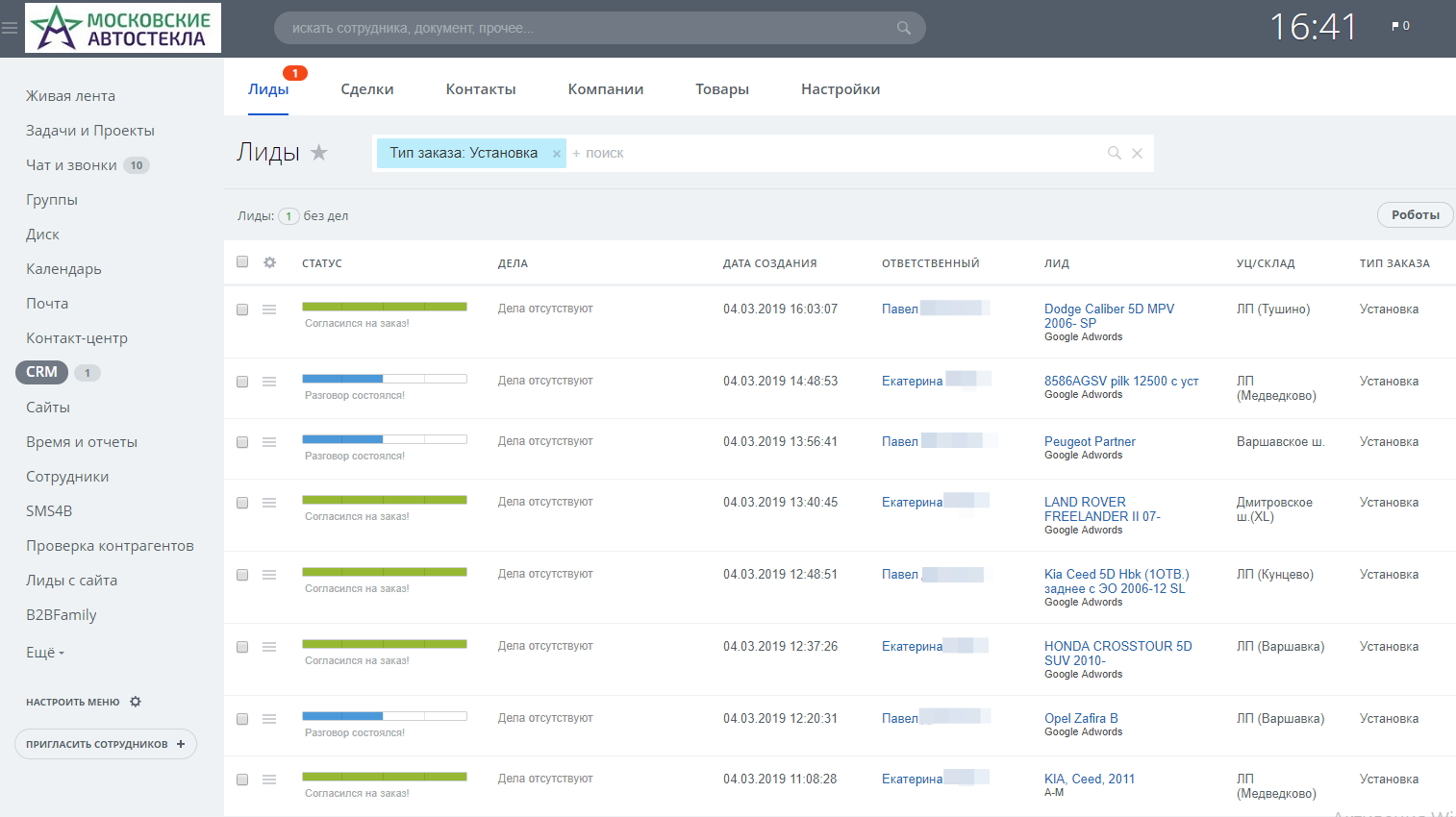Add Лиды to favorites with the star icon
The height and width of the screenshot is (817, 1456).
319,152
